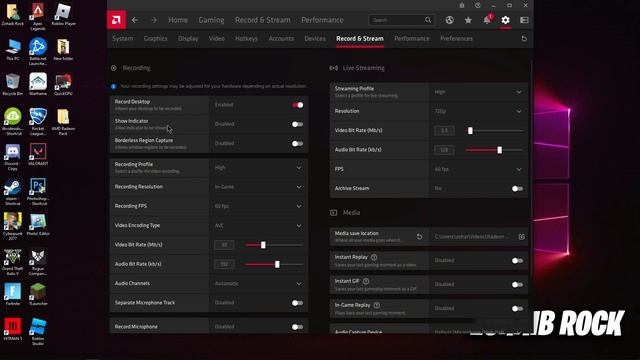Open favorites star icon
The width and height of the screenshot is (640, 360).
pyautogui.click(x=468, y=20)
